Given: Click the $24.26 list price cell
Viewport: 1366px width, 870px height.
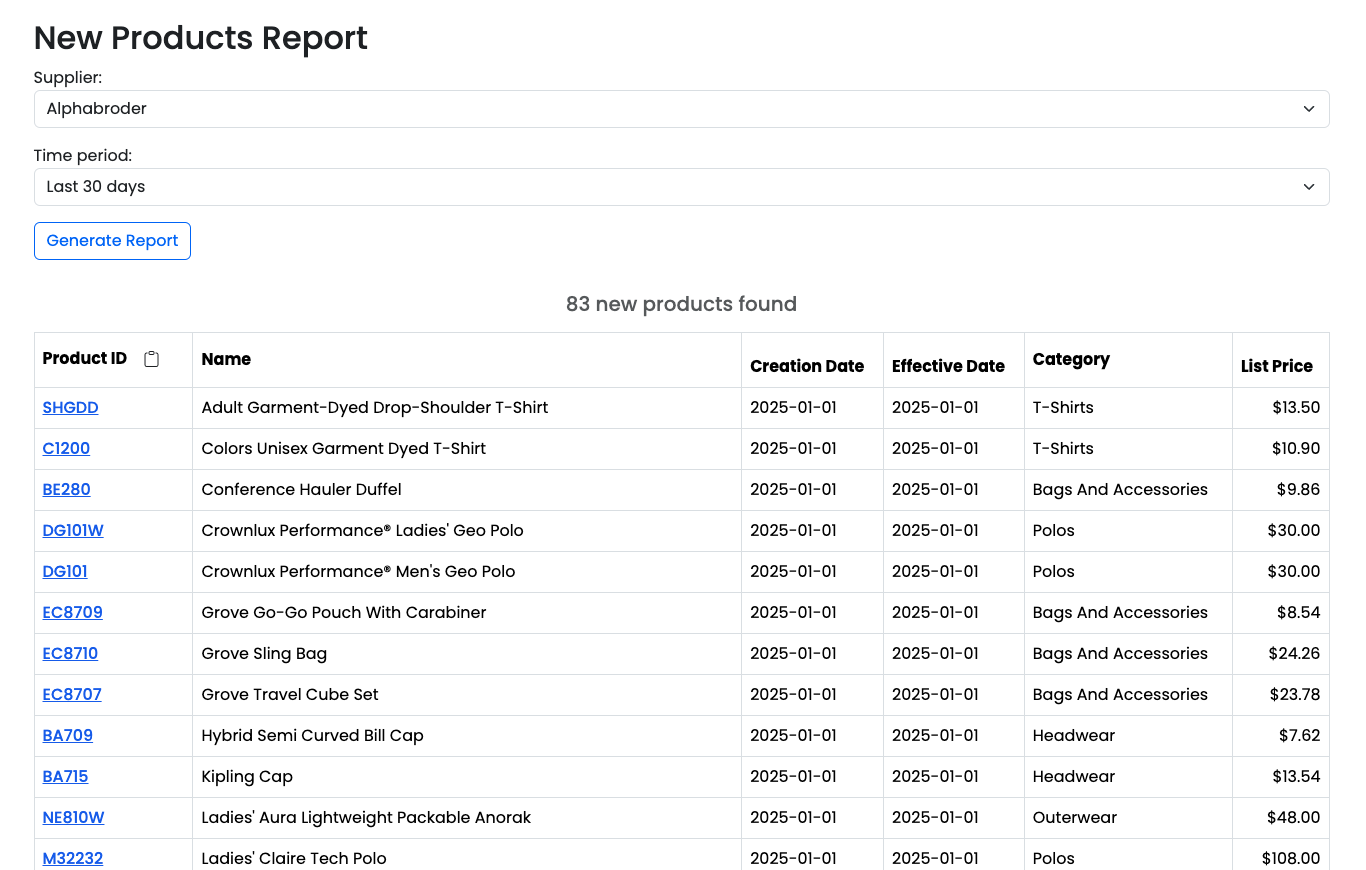Looking at the screenshot, I should [x=1281, y=654].
